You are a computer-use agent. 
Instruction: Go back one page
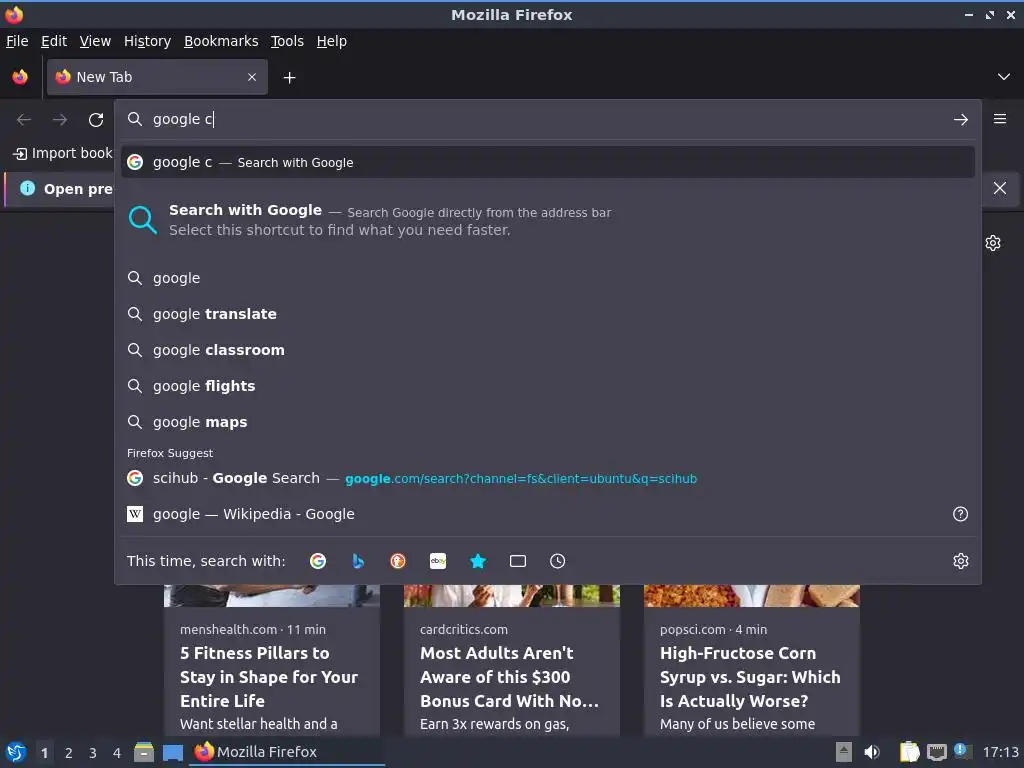click(24, 120)
